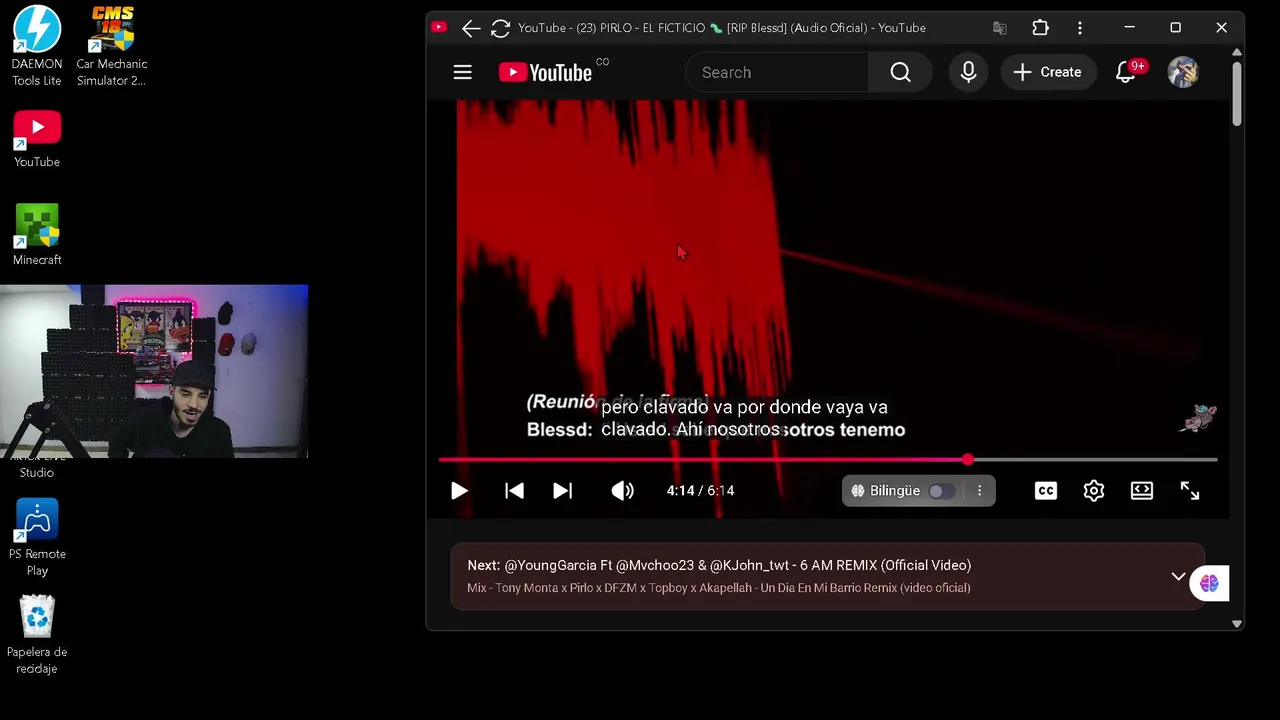This screenshot has height=720, width=1280.
Task: Select PS Remote Play desktop icon
Action: coord(37,538)
